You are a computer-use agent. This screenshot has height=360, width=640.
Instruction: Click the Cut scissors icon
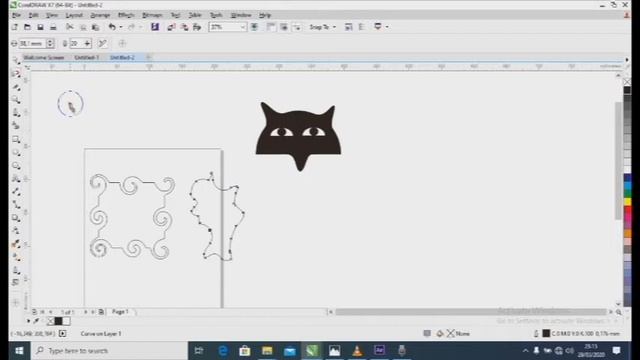coord(70,27)
